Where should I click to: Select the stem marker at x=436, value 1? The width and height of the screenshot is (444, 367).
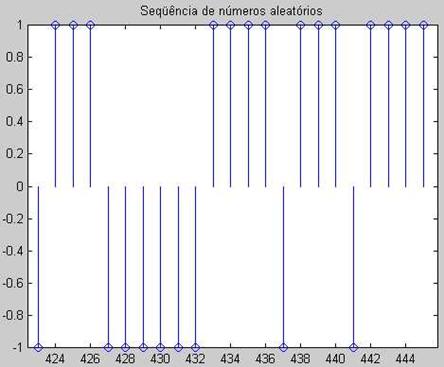(265, 25)
